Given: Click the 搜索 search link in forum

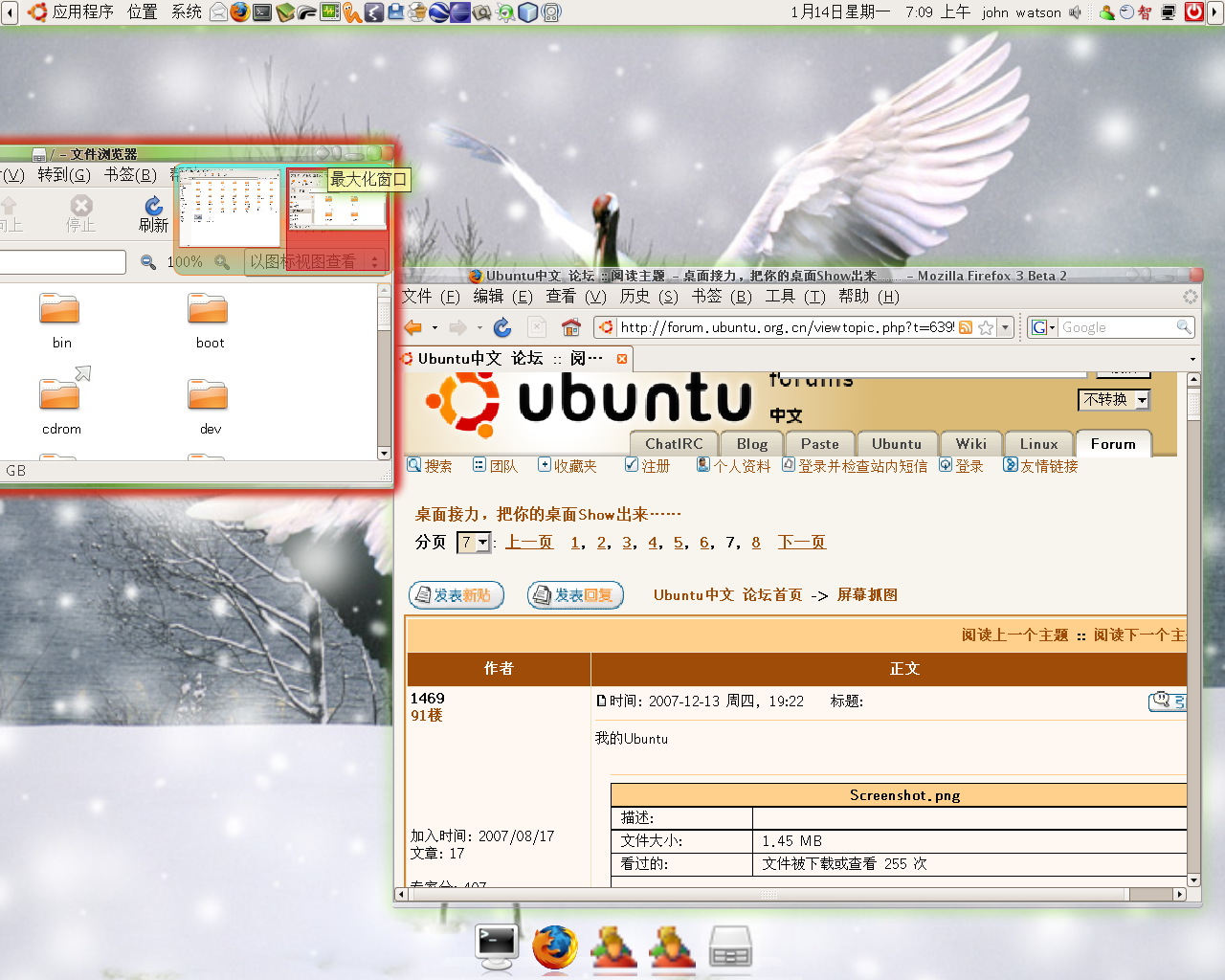Looking at the screenshot, I should pos(430,466).
